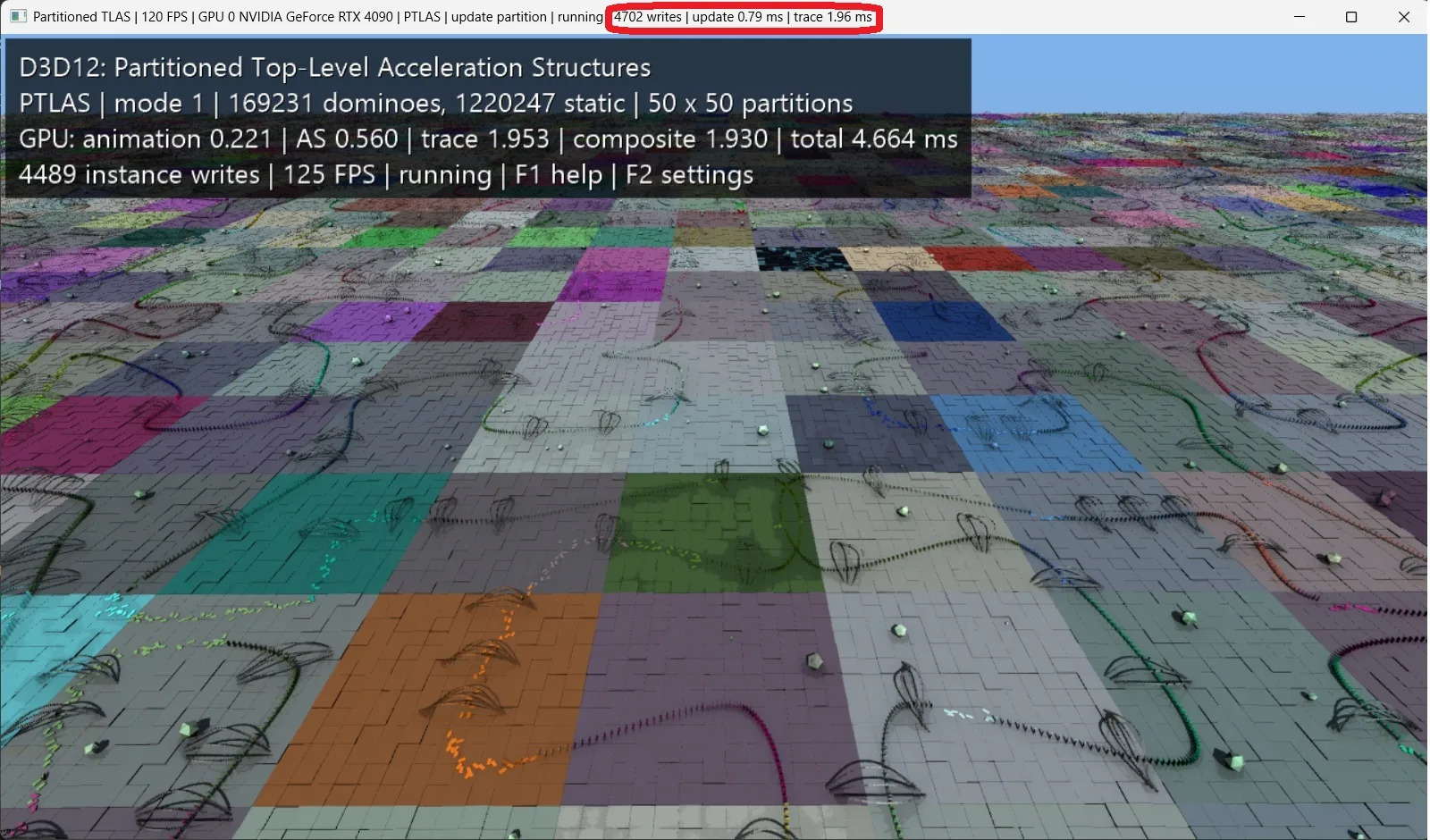This screenshot has height=840, width=1430.
Task: Click the '169231 dominoes' overlay text
Action: (x=336, y=104)
